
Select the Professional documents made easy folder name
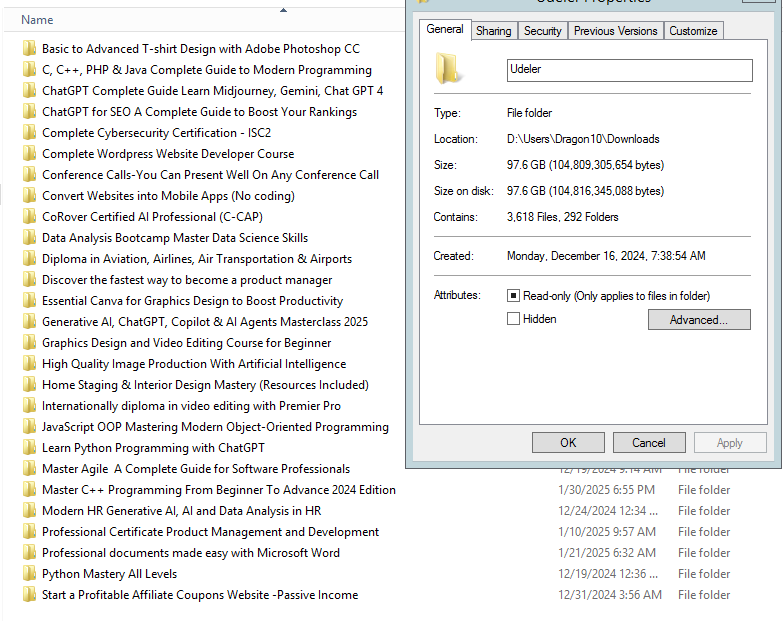(x=191, y=553)
